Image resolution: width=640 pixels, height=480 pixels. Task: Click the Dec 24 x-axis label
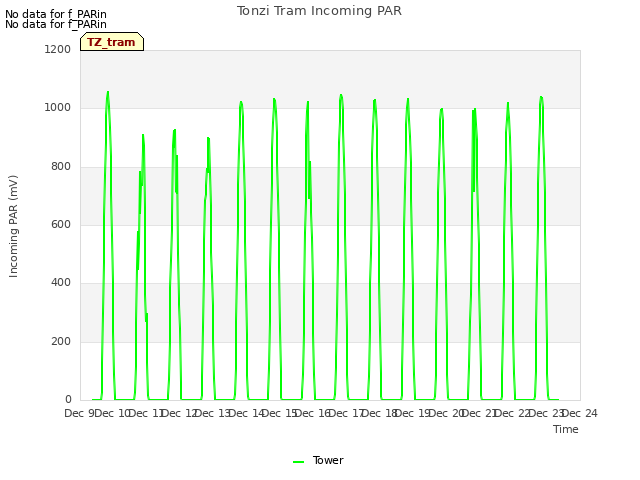tap(580, 413)
